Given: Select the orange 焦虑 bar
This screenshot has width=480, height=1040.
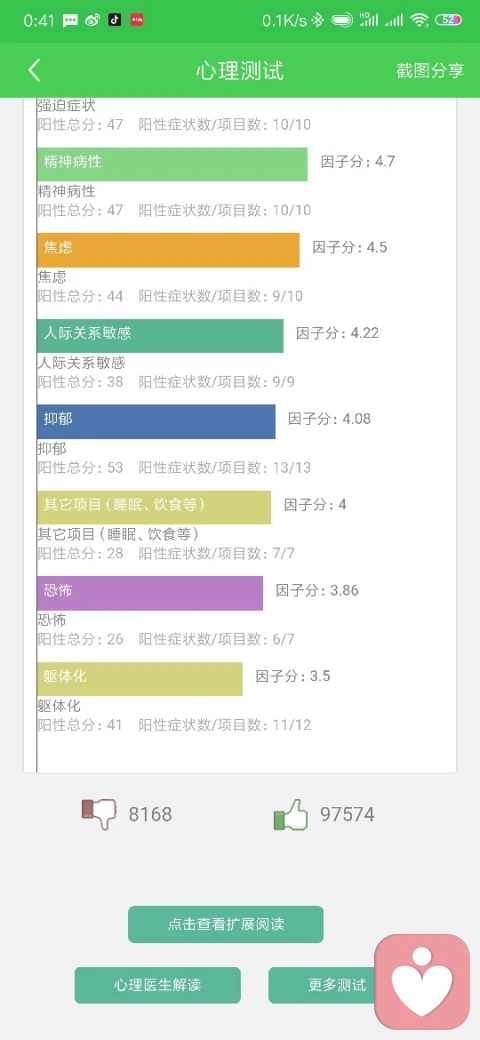Looking at the screenshot, I should (168, 250).
